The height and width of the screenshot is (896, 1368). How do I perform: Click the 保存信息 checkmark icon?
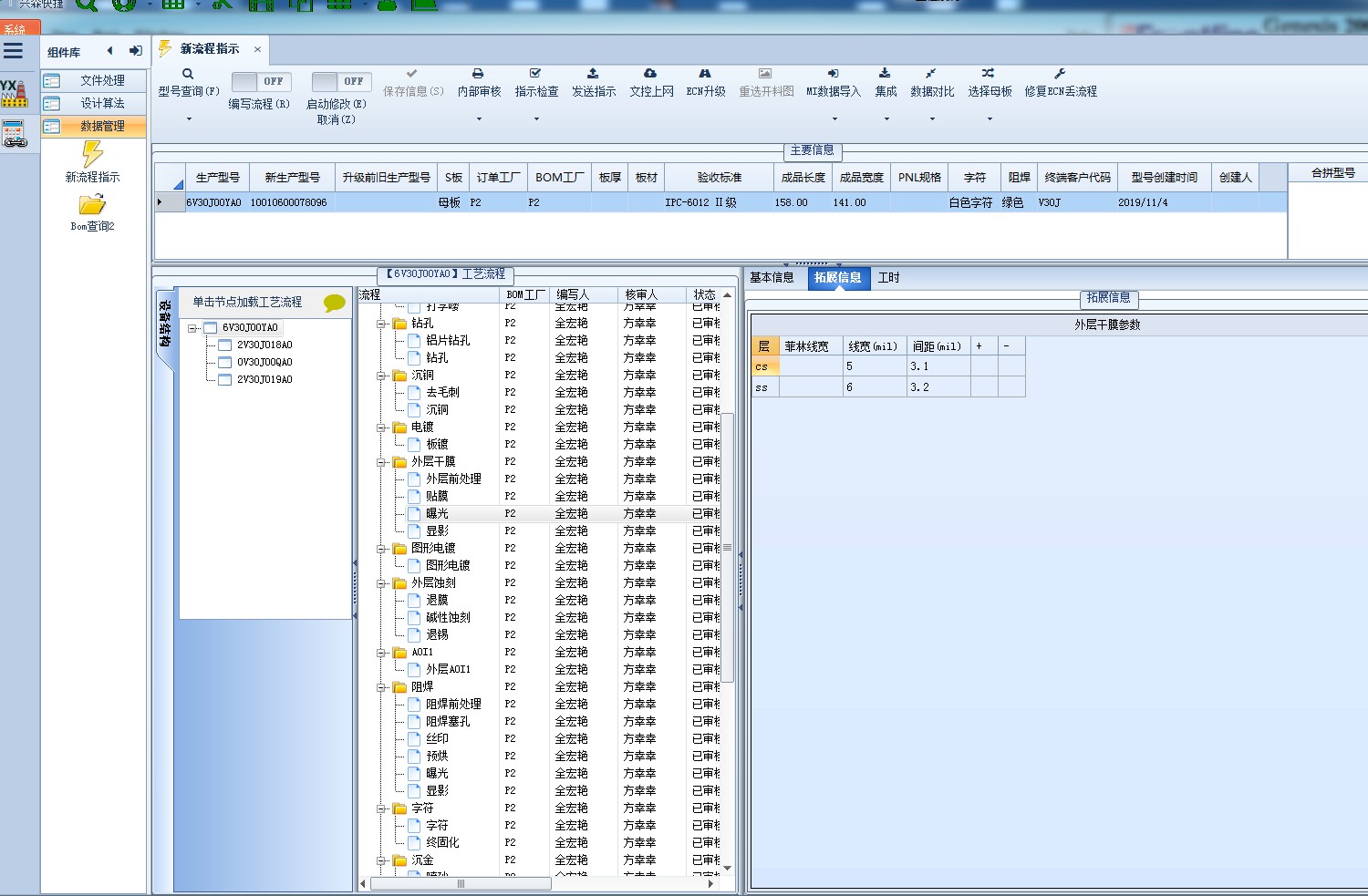[x=412, y=73]
